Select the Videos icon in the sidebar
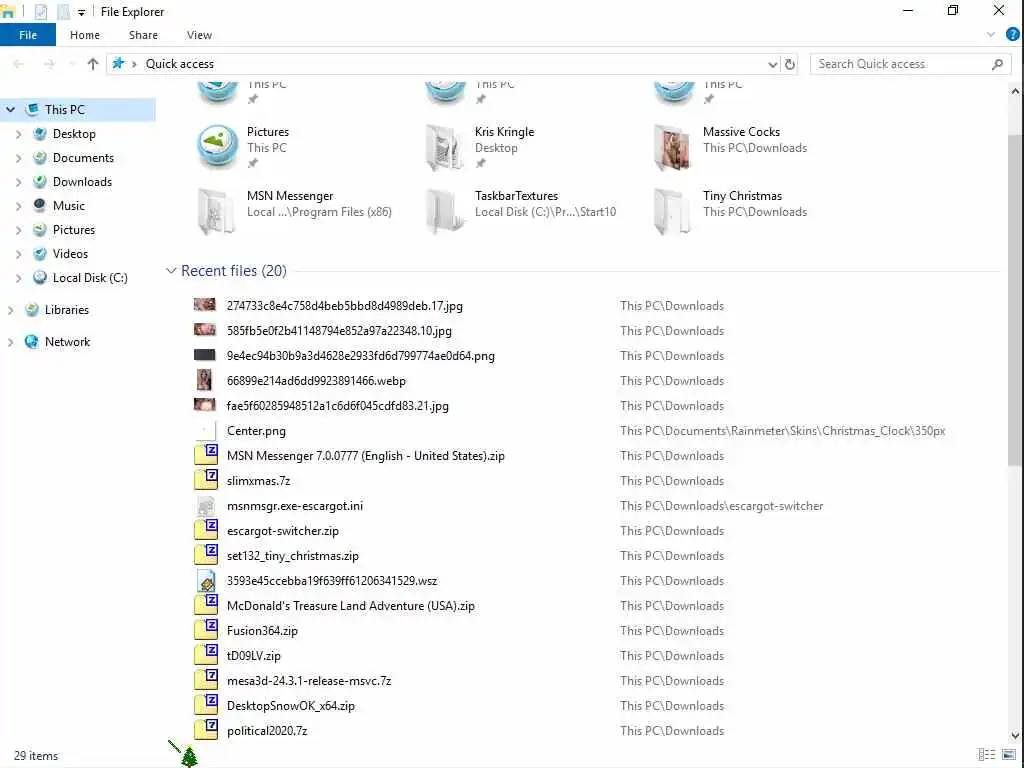This screenshot has width=1024, height=768. (40, 254)
